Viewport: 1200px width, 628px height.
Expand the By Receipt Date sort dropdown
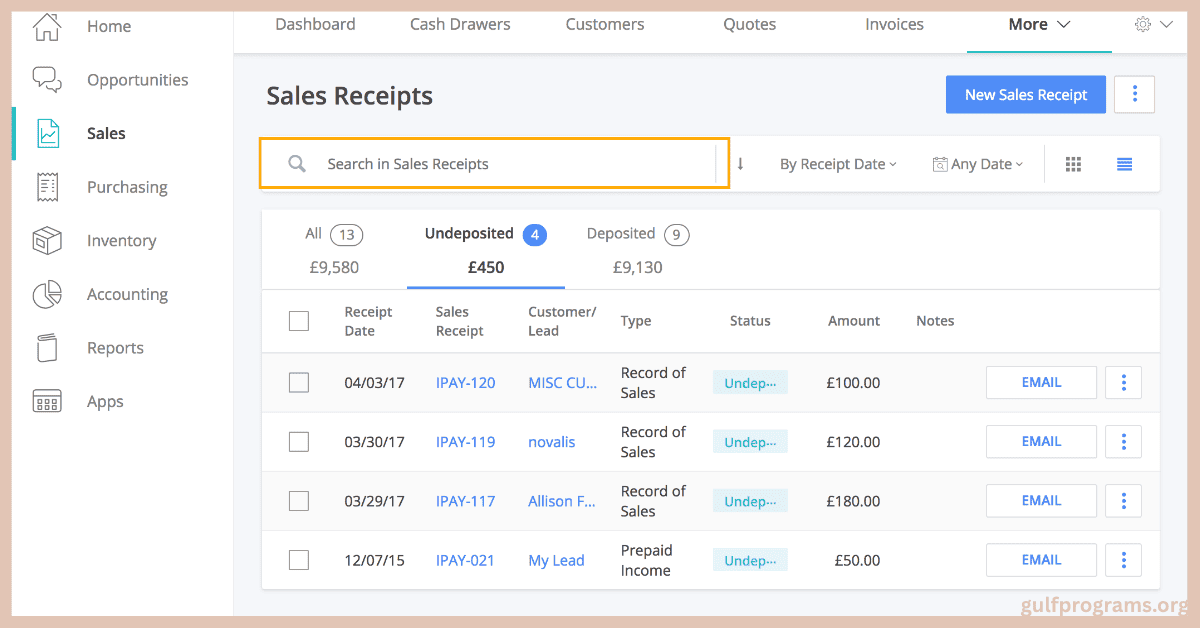838,164
